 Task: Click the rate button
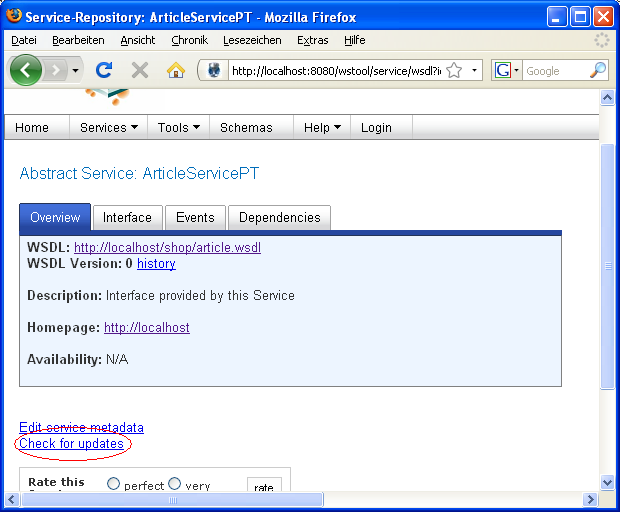264,485
